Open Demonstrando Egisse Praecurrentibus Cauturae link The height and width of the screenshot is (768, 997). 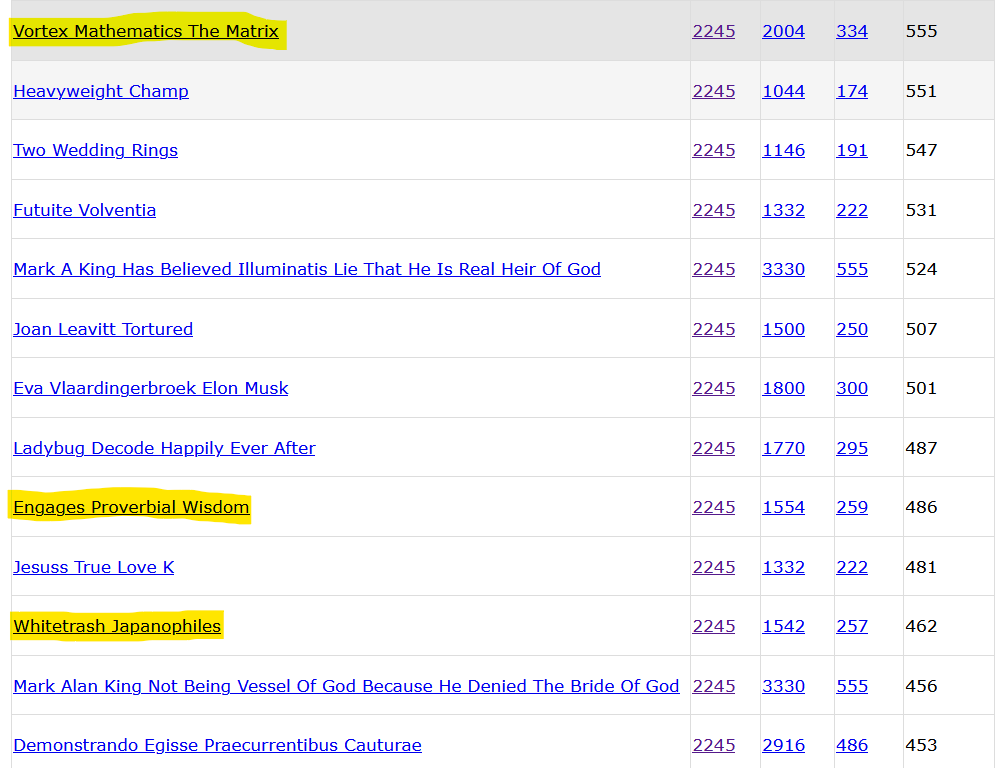click(217, 744)
